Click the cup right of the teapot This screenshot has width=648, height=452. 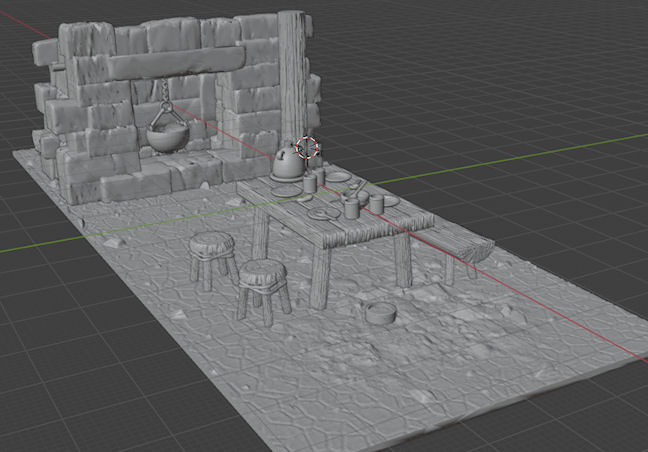coord(309,184)
